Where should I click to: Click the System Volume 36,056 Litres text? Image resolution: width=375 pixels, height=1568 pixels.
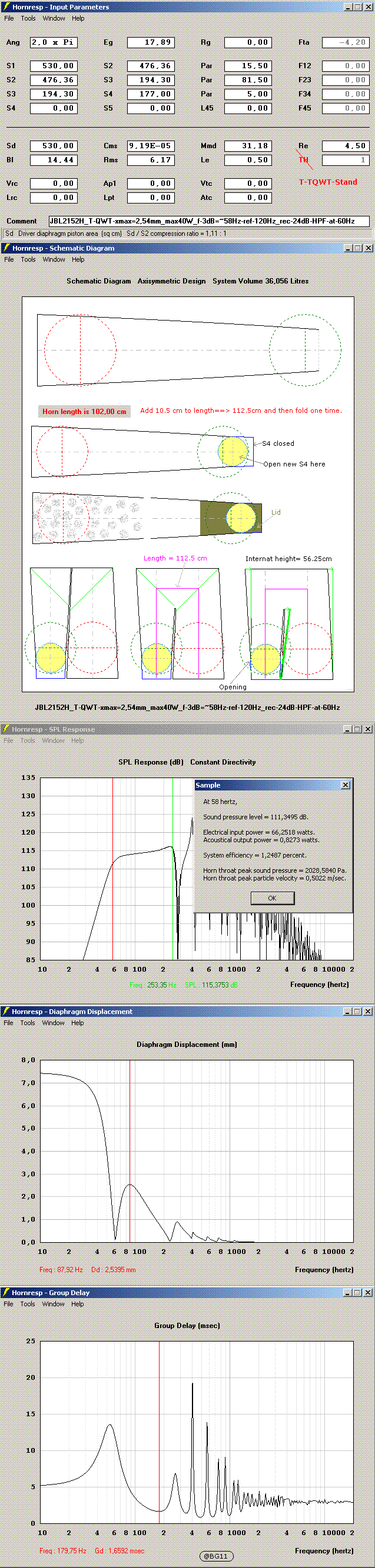(260, 281)
